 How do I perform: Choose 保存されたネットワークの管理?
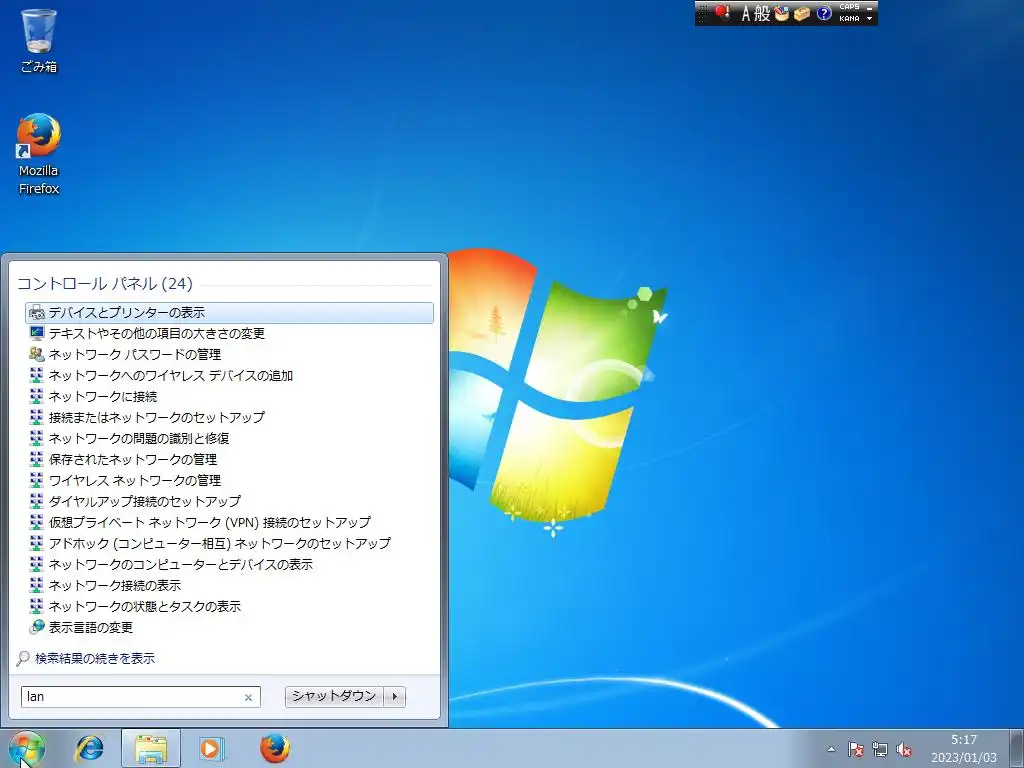229,459
